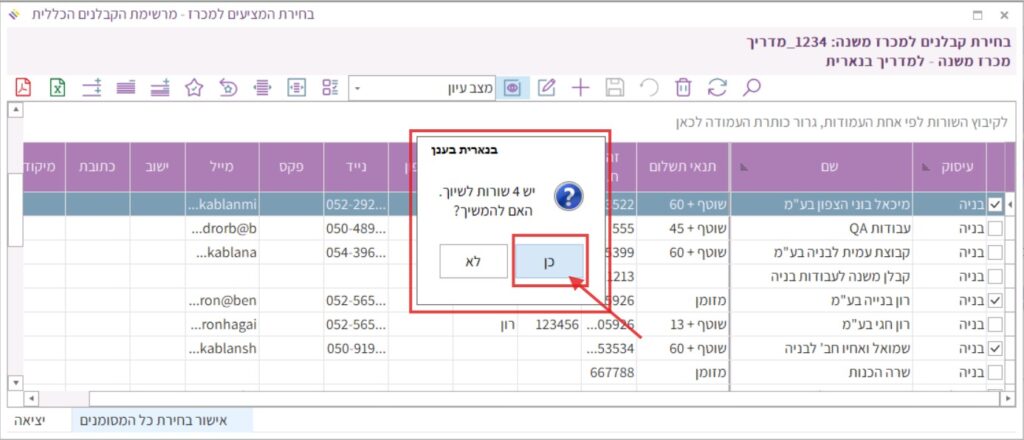Toggle the eye view-mode icon
Screen dimensions: 1024x440
tap(513, 87)
